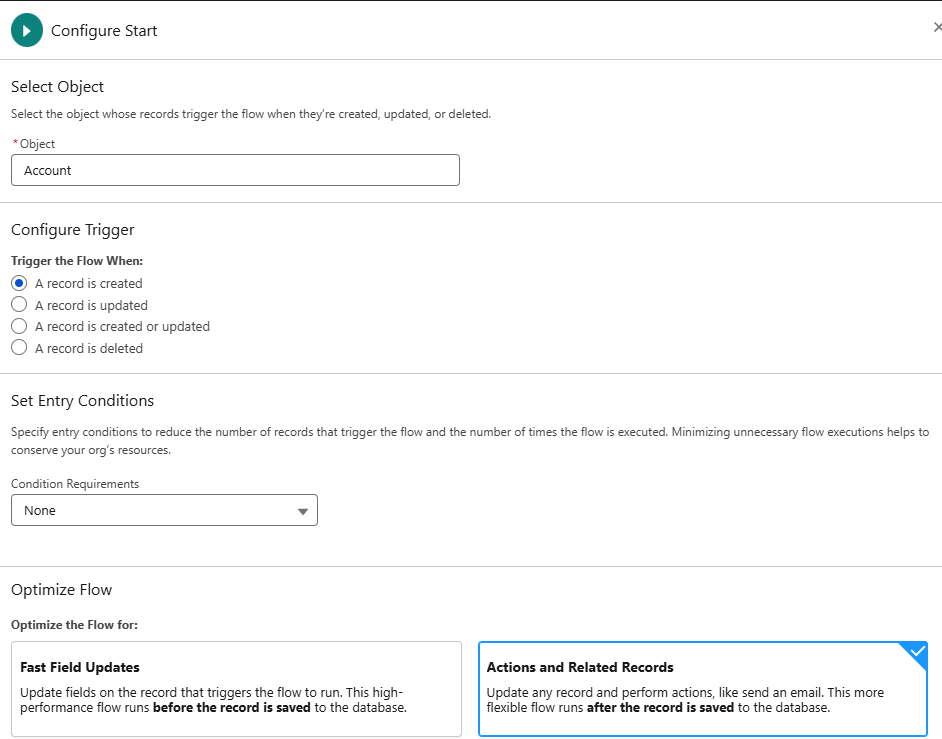Choose 'A record is updated' trigger option
This screenshot has width=942, height=739.
click(x=19, y=305)
